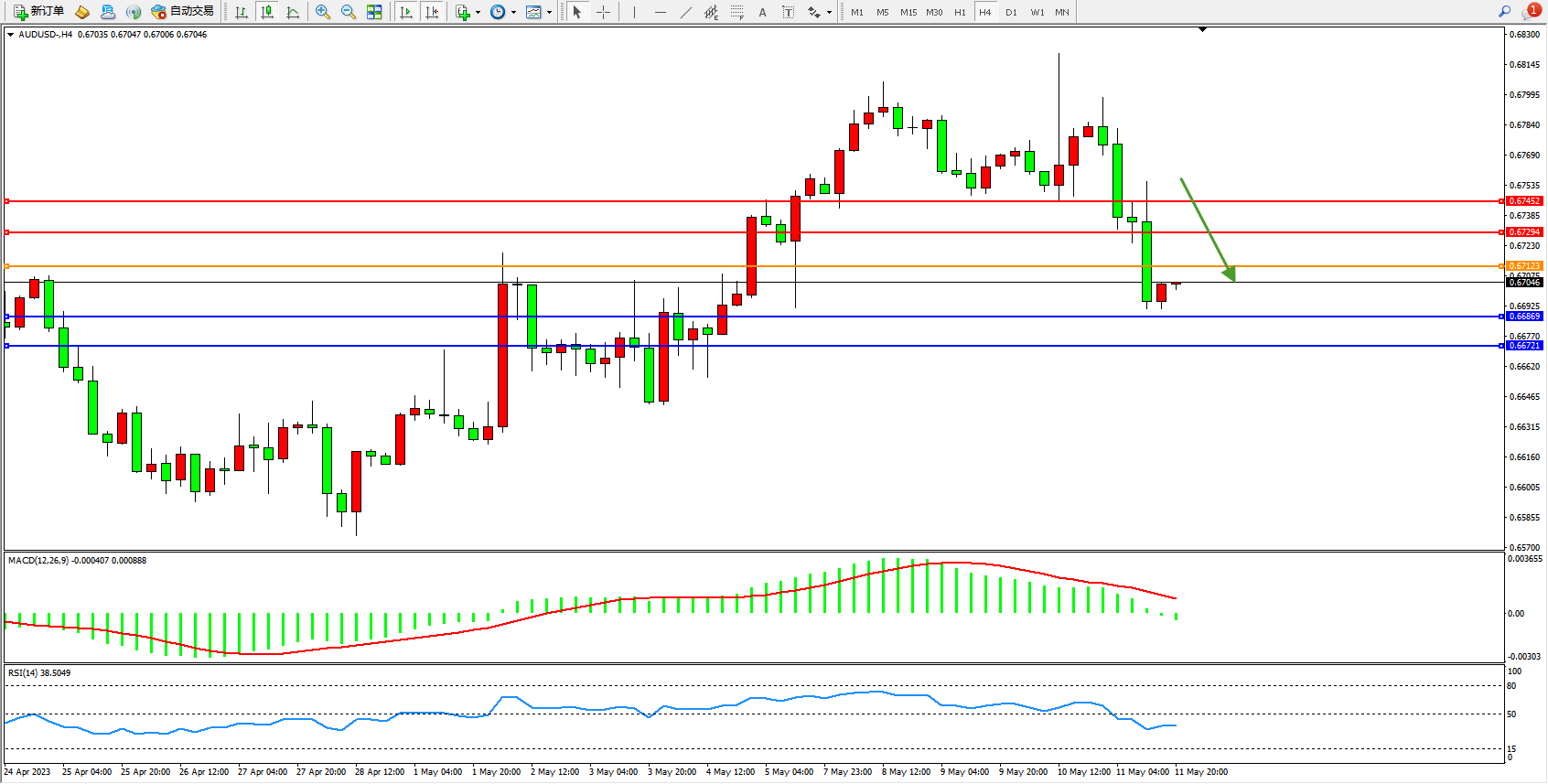This screenshot has height=784, width=1548.
Task: Switch timeframe to M15
Action: 908,12
